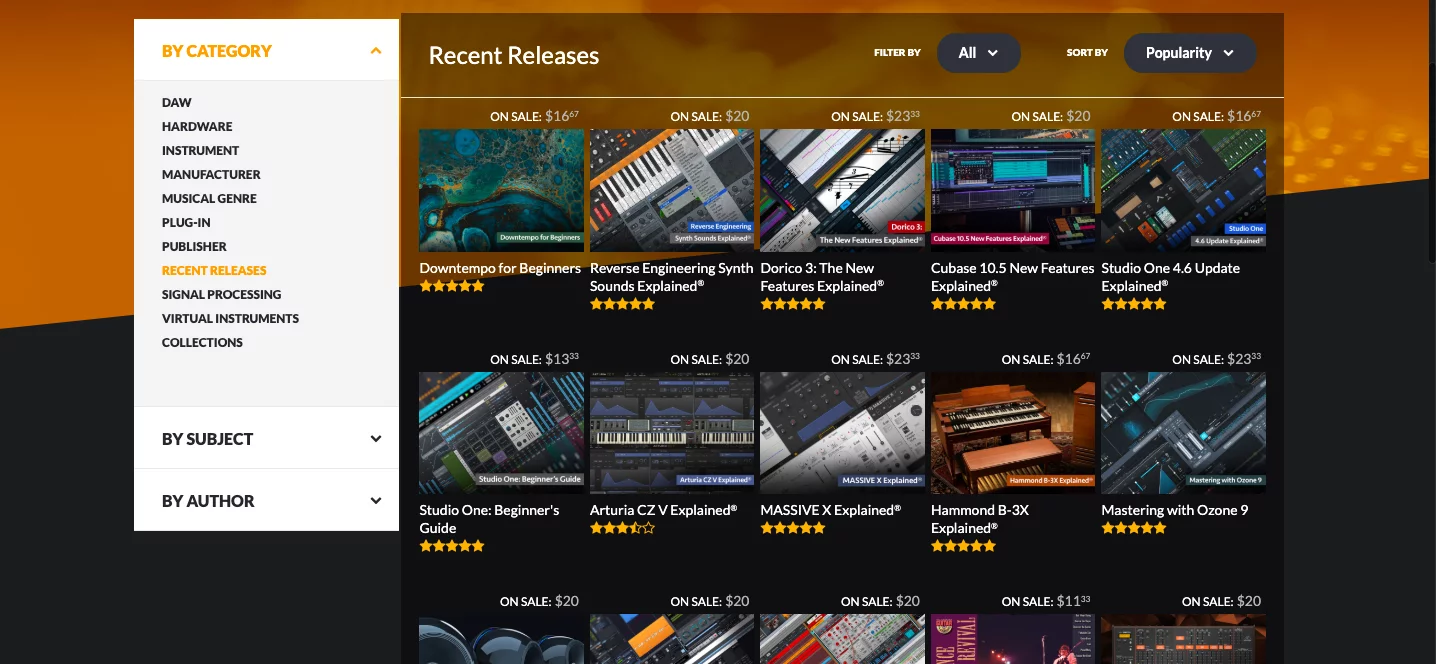The height and width of the screenshot is (664, 1436).
Task: Click Arturia CZ V Explained title
Action: pos(663,510)
